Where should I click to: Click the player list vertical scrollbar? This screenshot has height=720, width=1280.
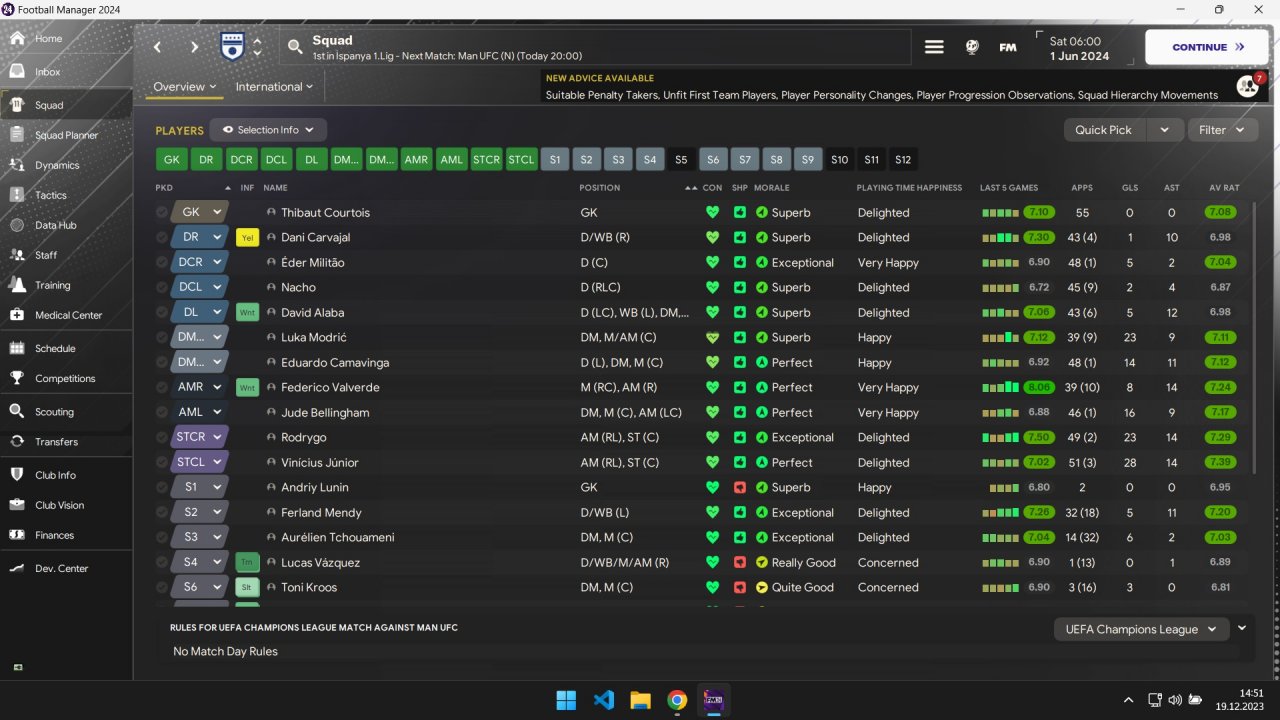point(1255,340)
